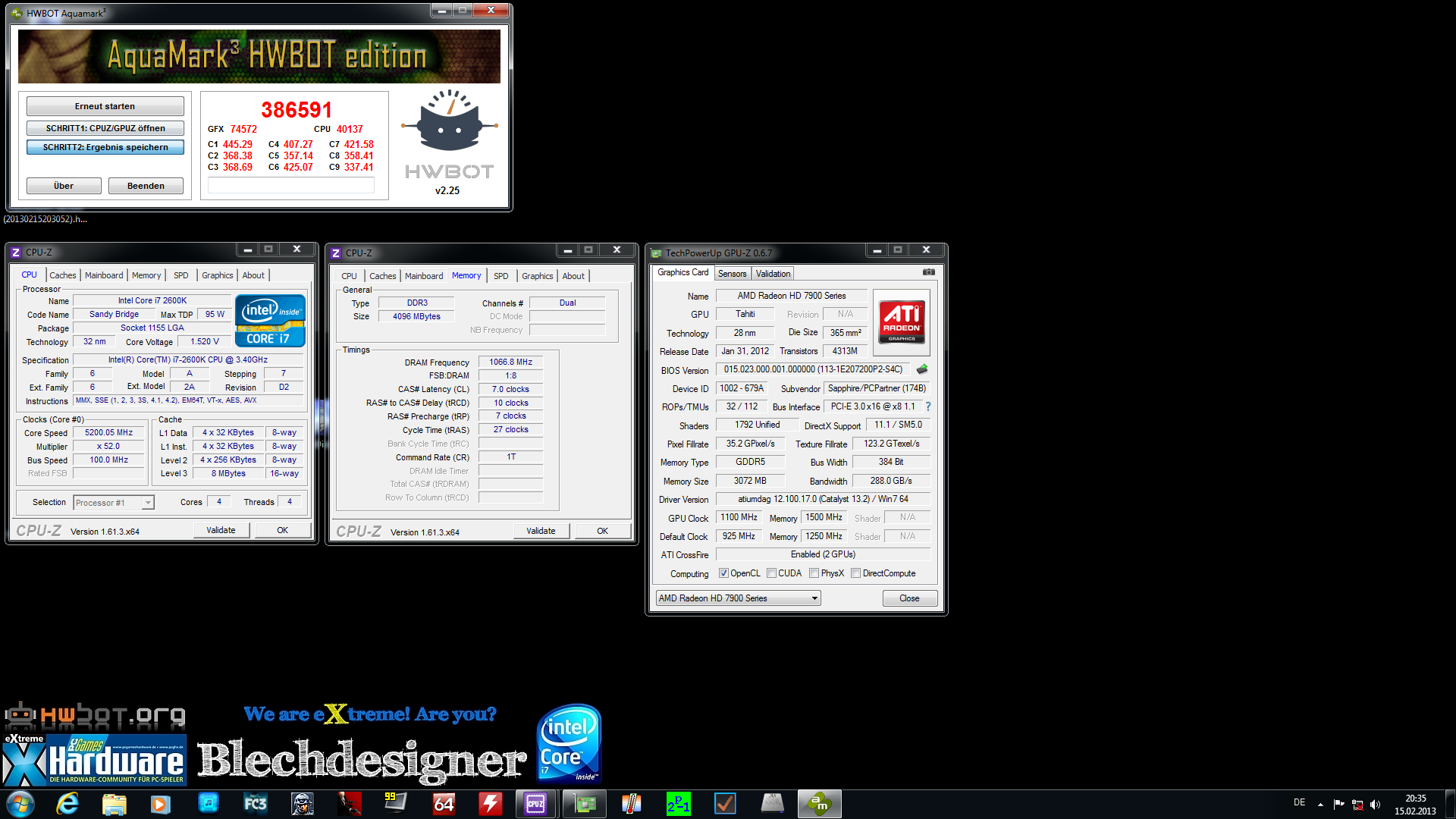Click the DRAM Frequency 1066.8 MHz field
Viewport: 1456px width, 819px height.
point(510,362)
